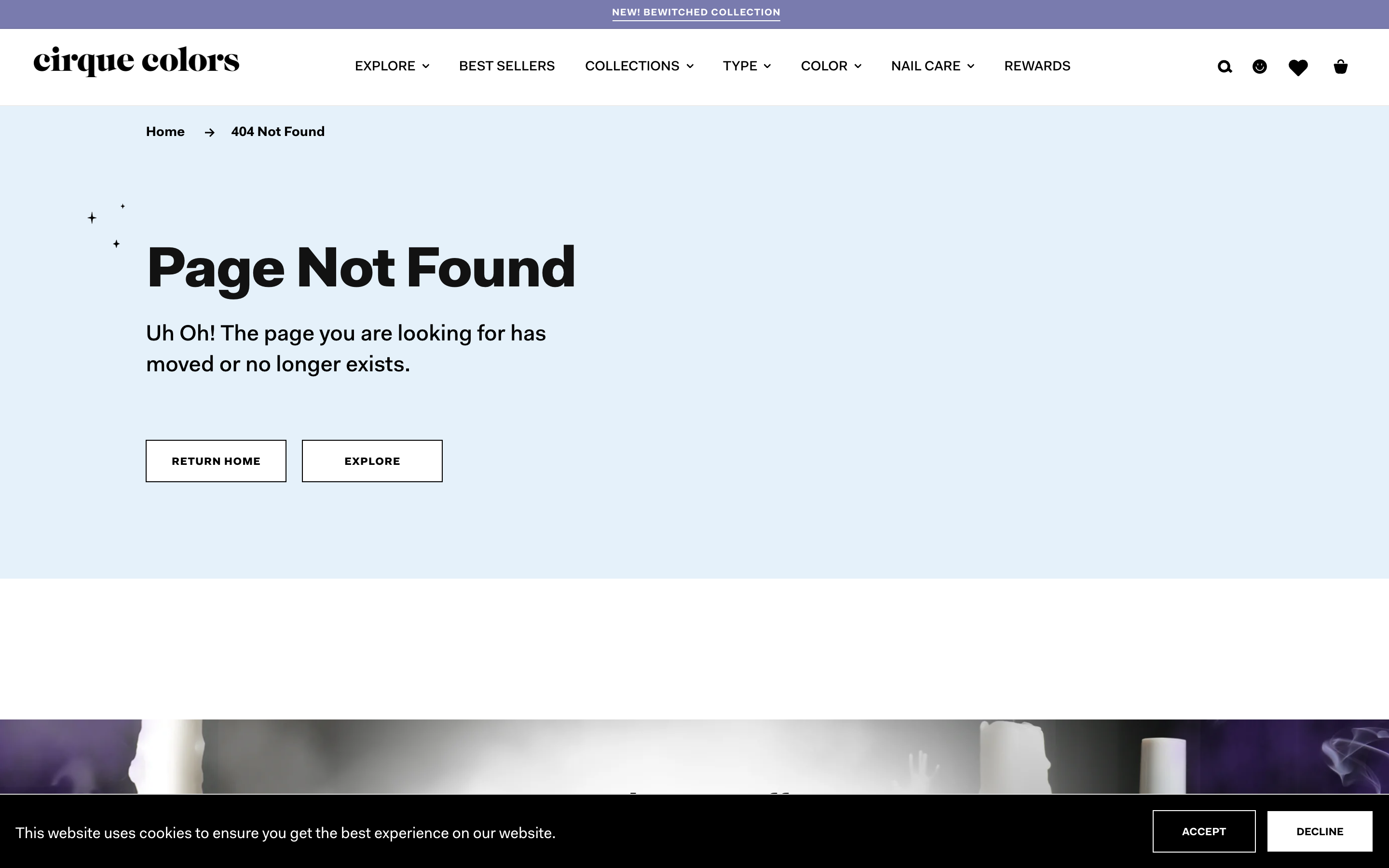
Task: Go to Best Sellers menu item
Action: (x=506, y=66)
